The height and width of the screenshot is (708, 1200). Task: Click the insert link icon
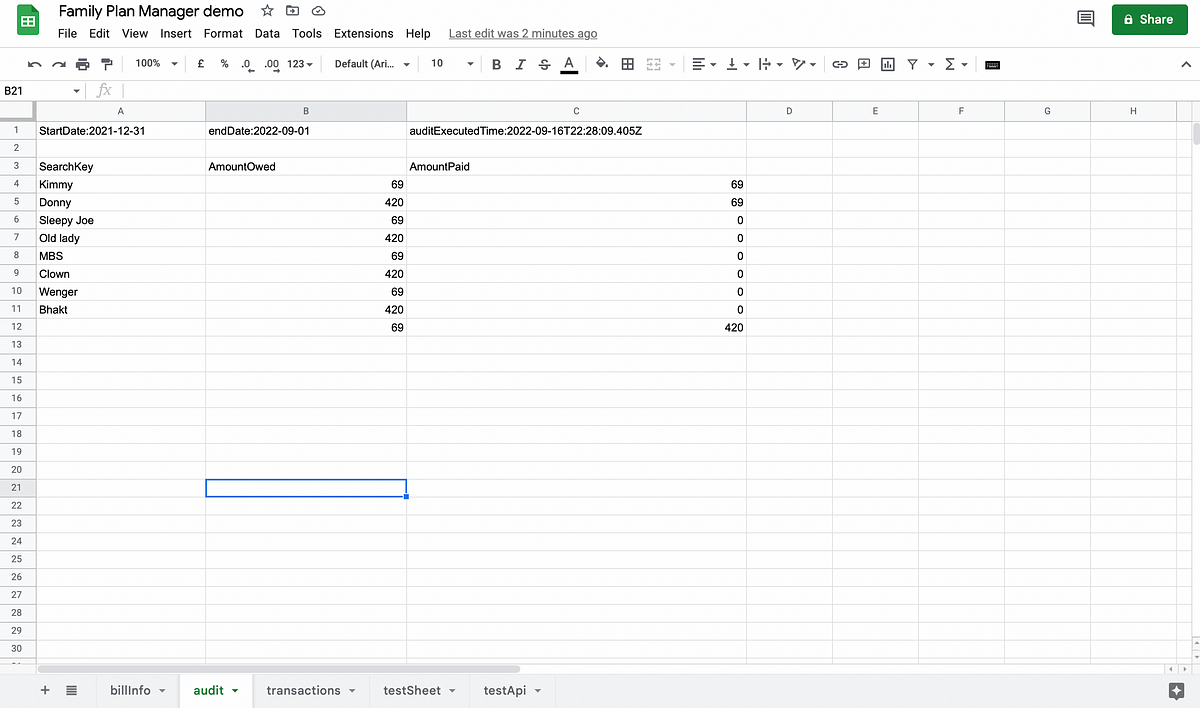point(840,64)
